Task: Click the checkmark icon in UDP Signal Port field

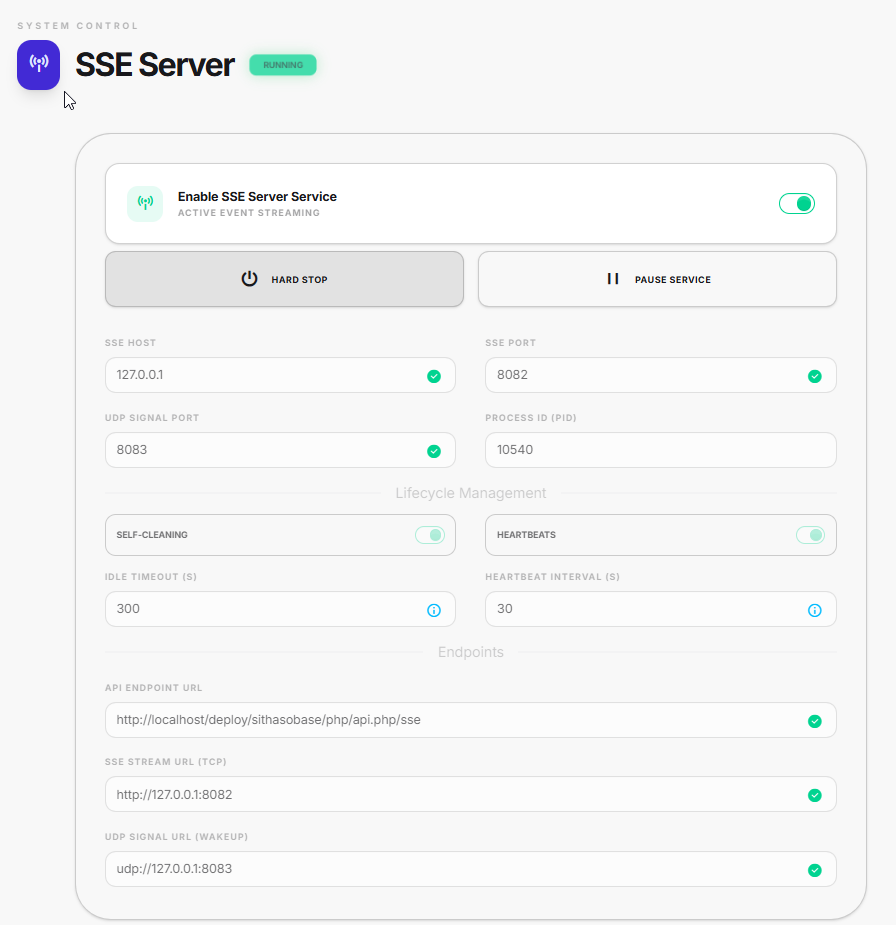Action: pos(434,451)
